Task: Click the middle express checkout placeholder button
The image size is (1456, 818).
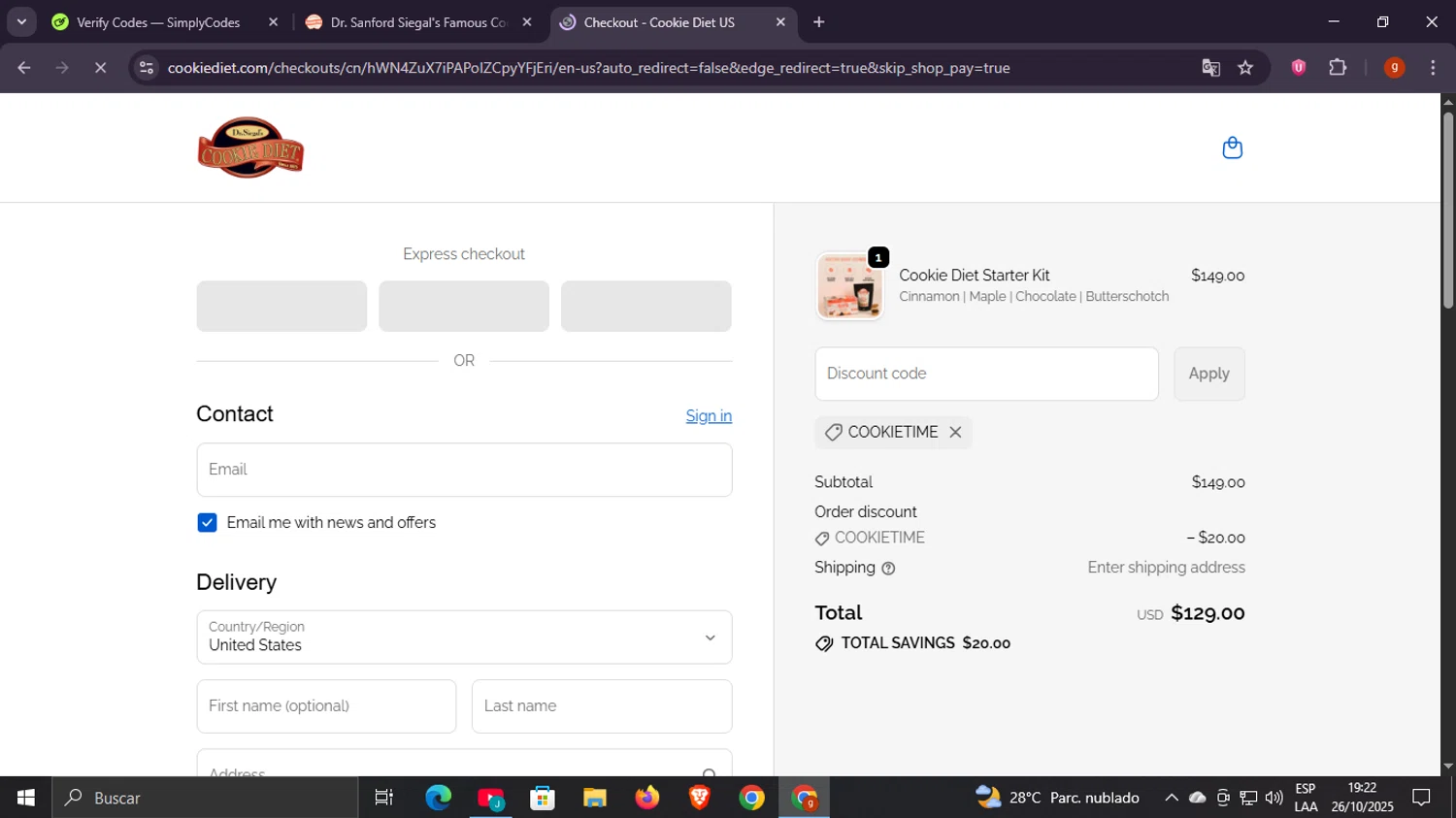Action: click(464, 307)
